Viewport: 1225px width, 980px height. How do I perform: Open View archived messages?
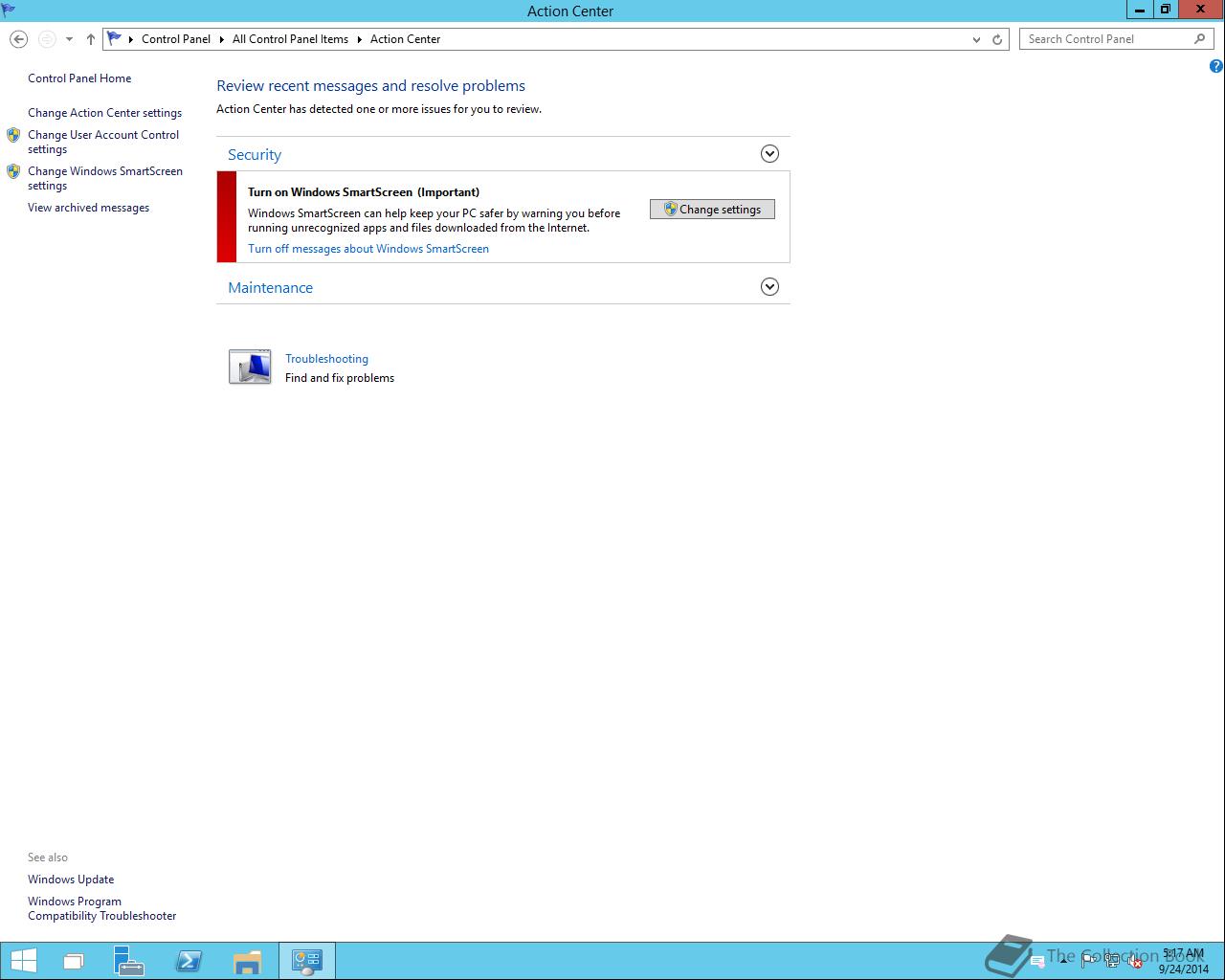[88, 208]
